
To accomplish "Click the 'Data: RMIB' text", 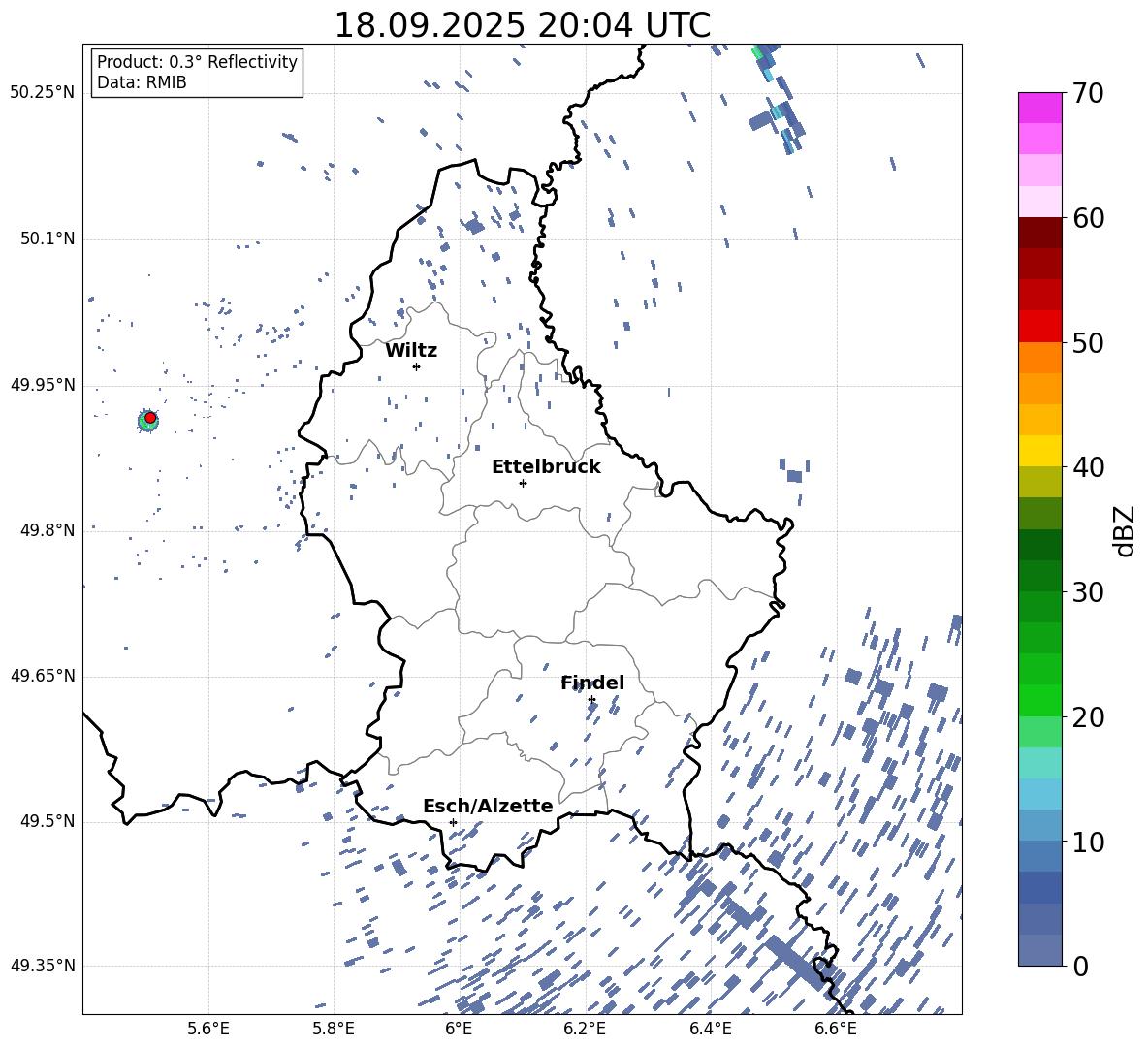I will (x=142, y=82).
